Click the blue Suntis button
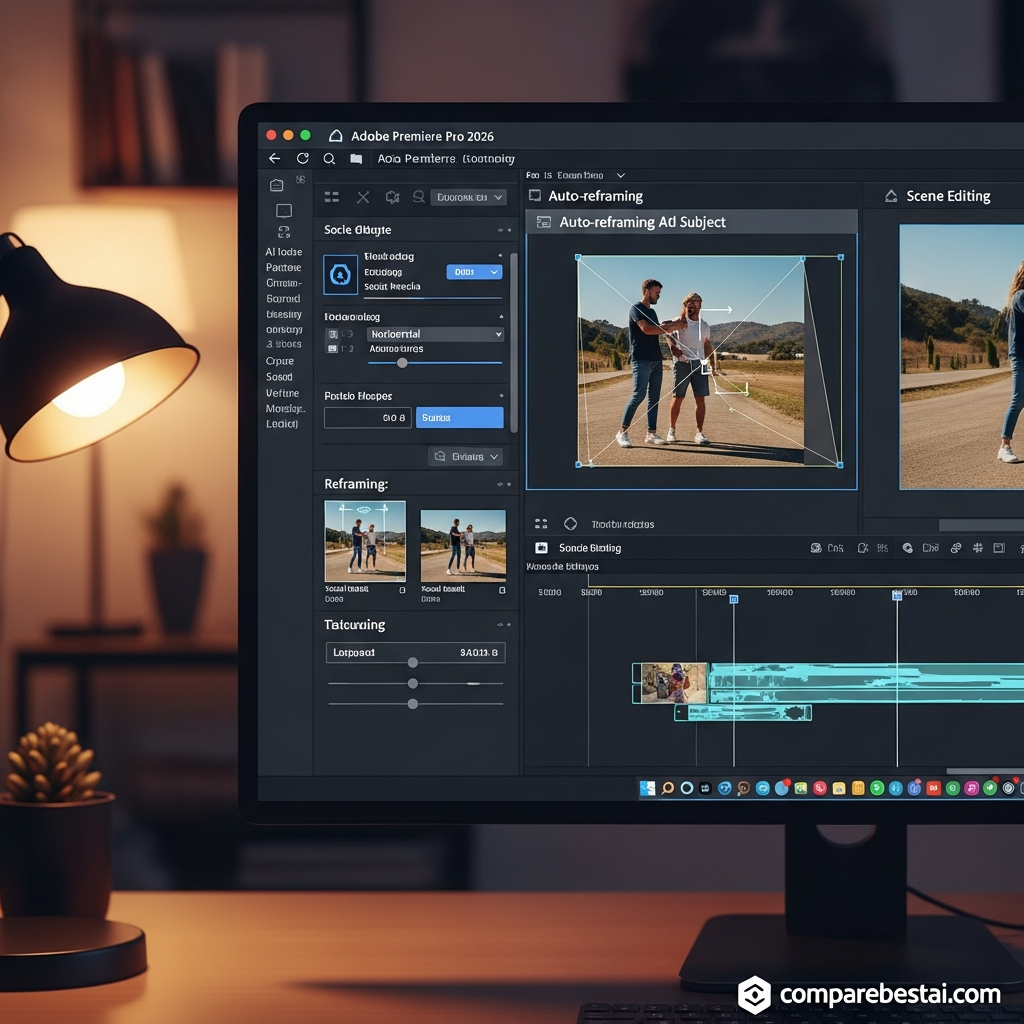Screen dimensions: 1024x1024 [460, 417]
